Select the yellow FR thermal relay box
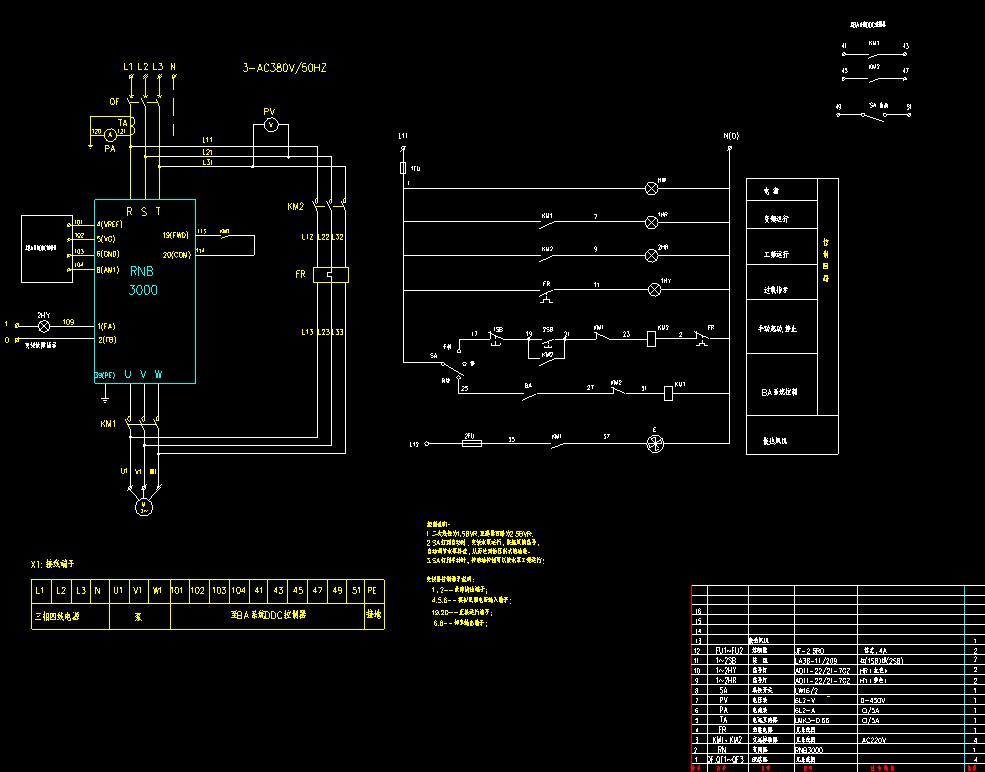 coord(330,275)
